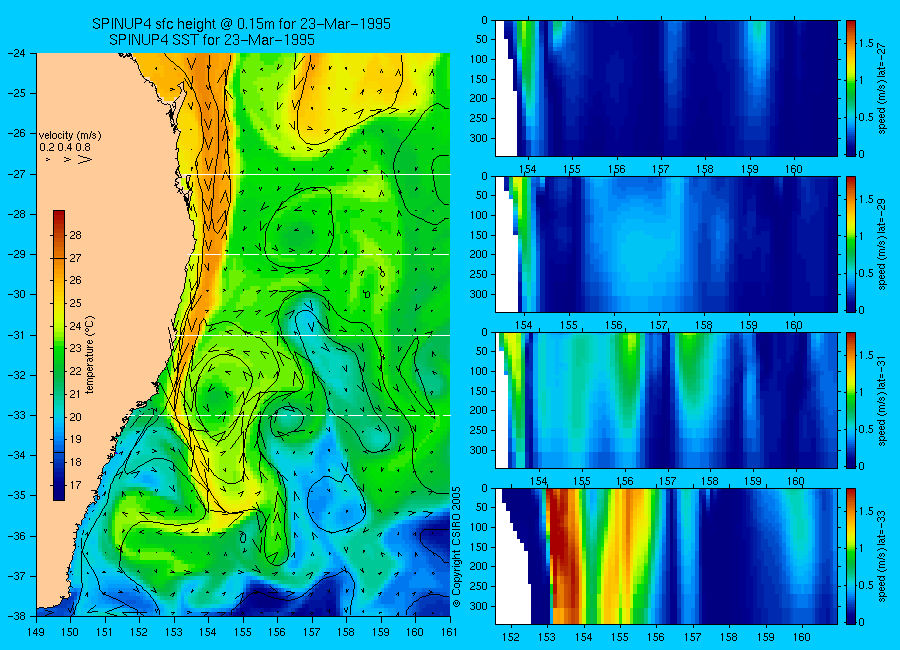This screenshot has height=650, width=900.
Task: Select the 'speed (m/s) lat=-29' label
Action: (882, 244)
